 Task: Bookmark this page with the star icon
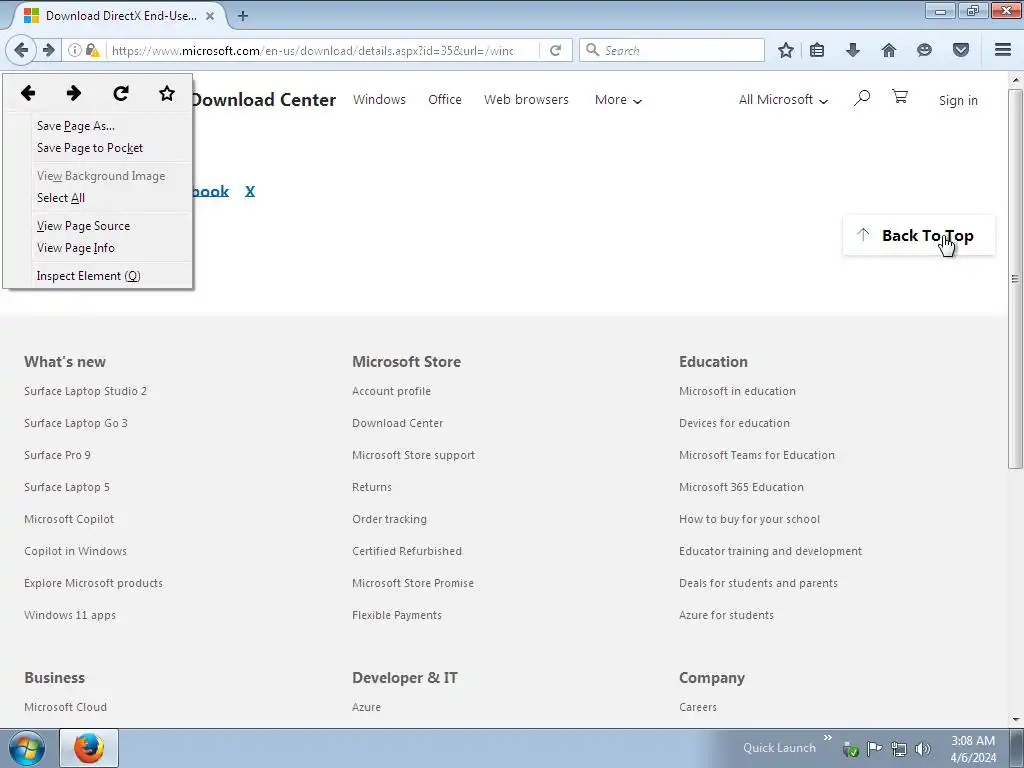786,50
